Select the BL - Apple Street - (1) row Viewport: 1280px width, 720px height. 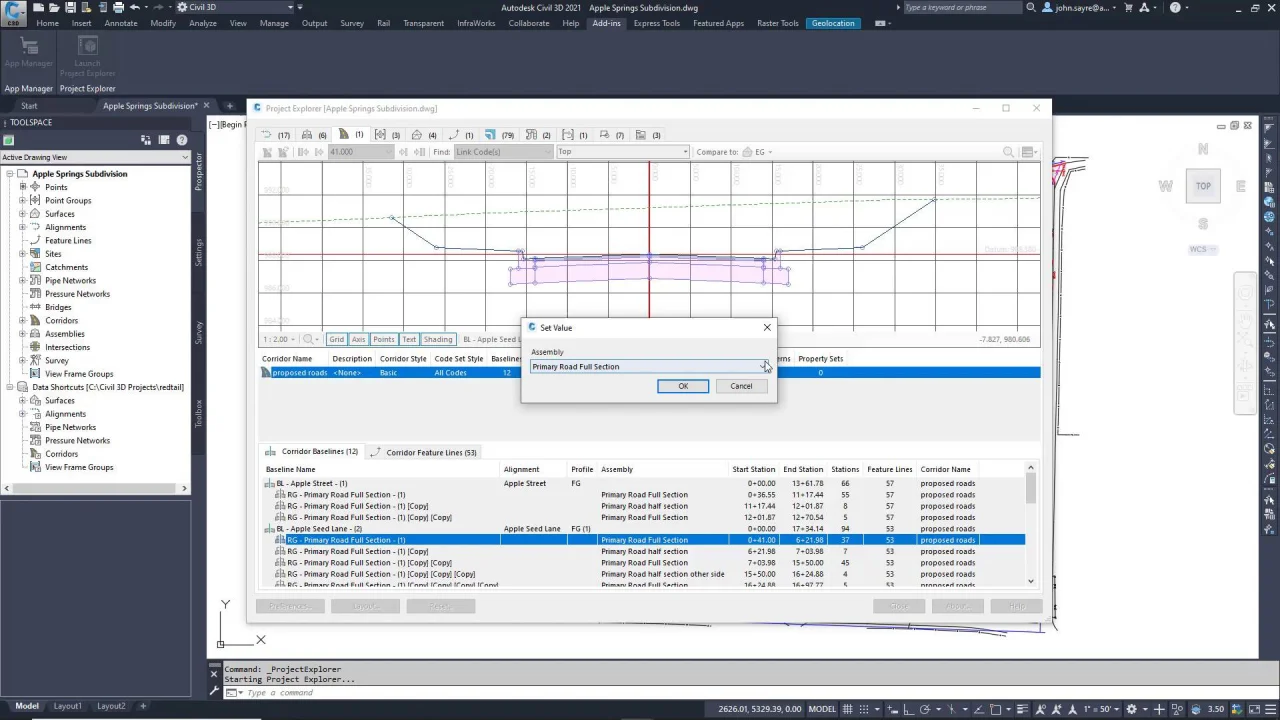pos(646,483)
